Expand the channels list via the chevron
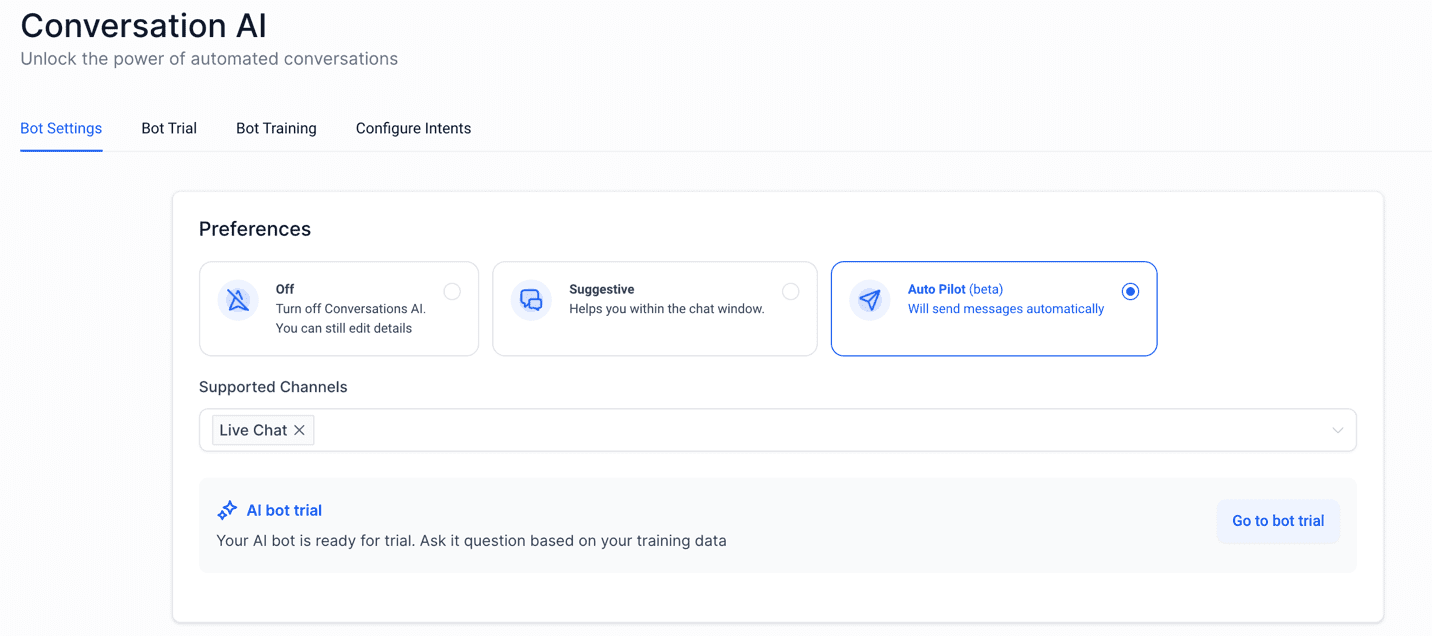This screenshot has width=1432, height=636. [x=1338, y=429]
